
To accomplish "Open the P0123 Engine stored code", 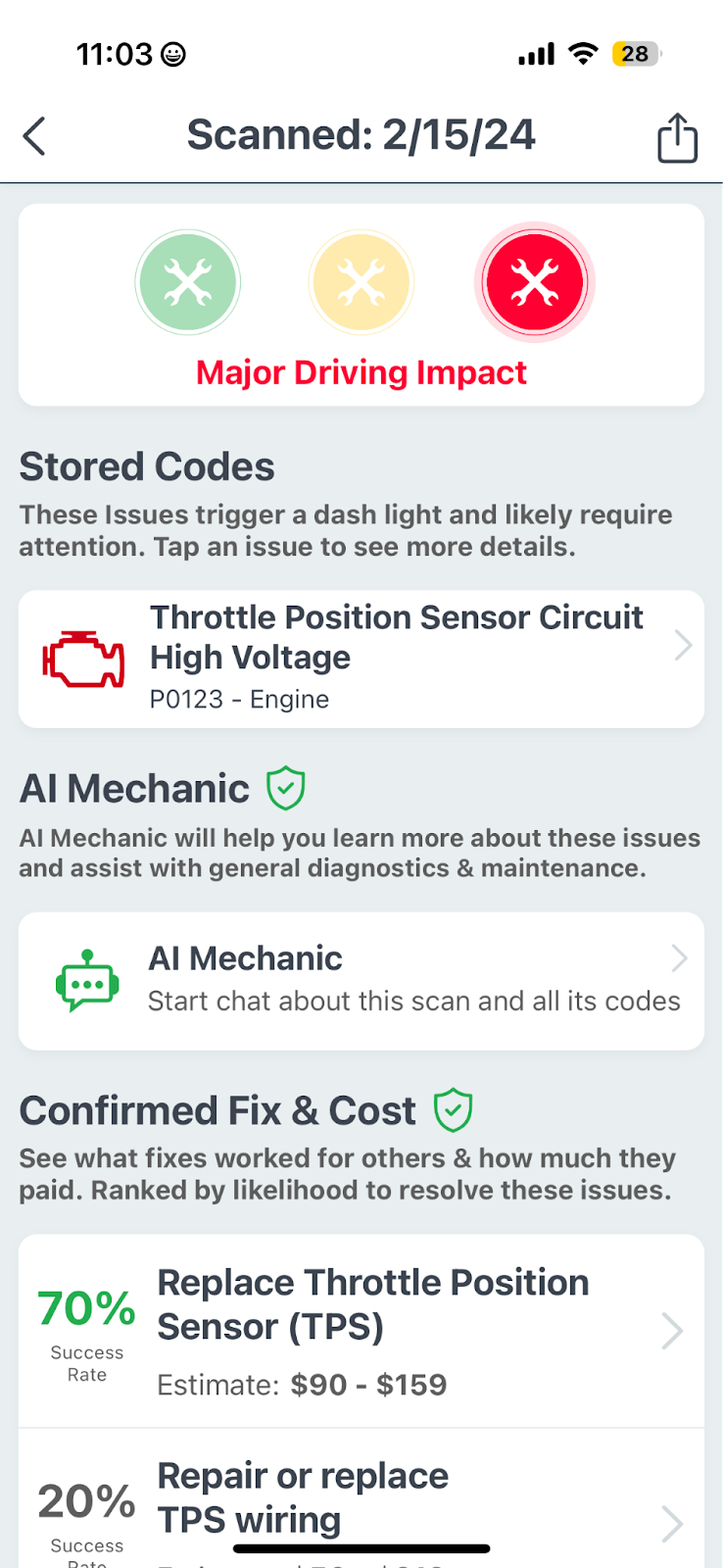I will pos(396,658).
